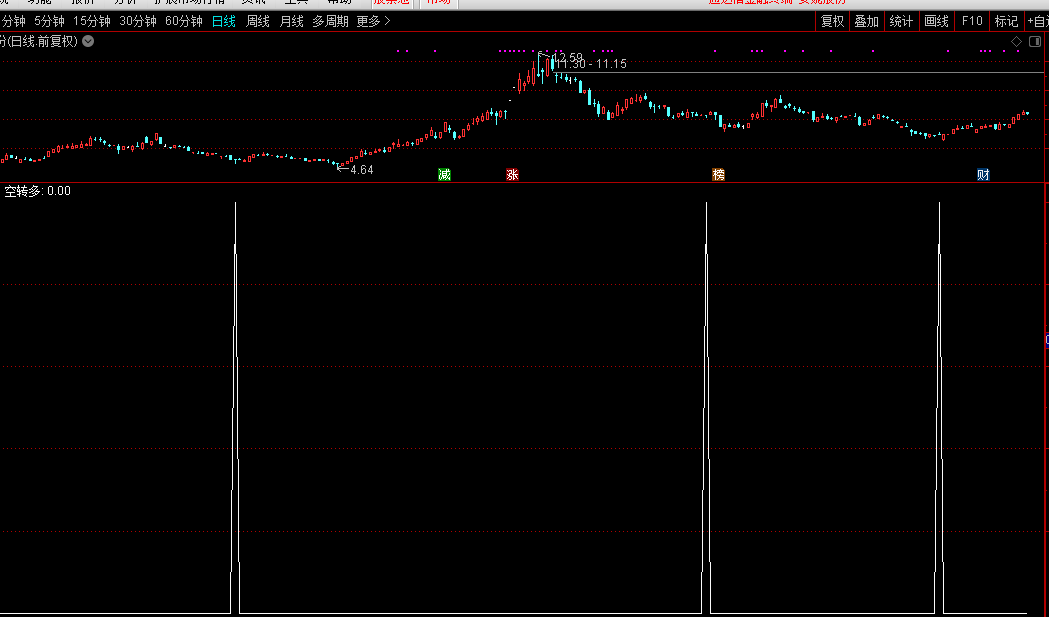Switch to the 月线 period tab

click(291, 21)
